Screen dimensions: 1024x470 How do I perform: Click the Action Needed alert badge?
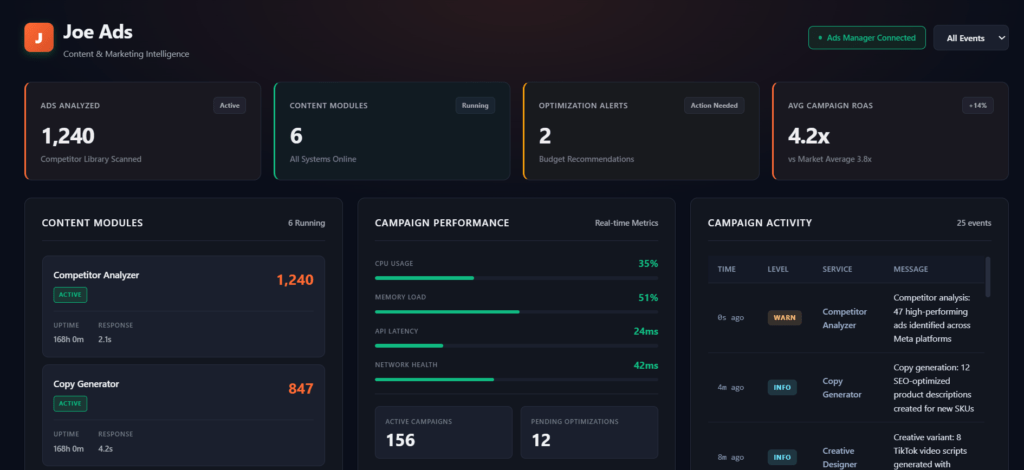point(714,105)
